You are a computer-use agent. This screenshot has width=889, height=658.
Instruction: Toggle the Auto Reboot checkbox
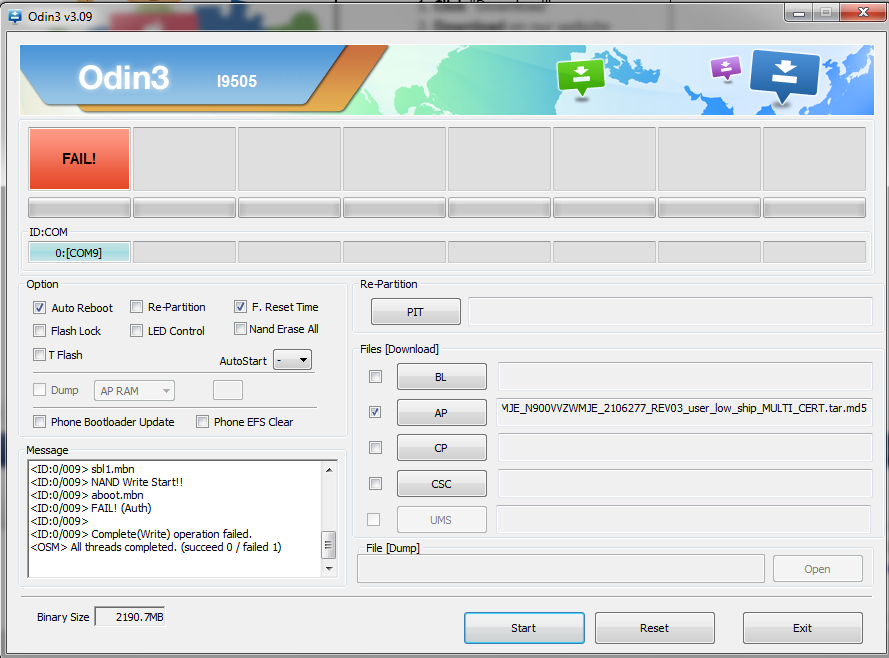tap(39, 308)
